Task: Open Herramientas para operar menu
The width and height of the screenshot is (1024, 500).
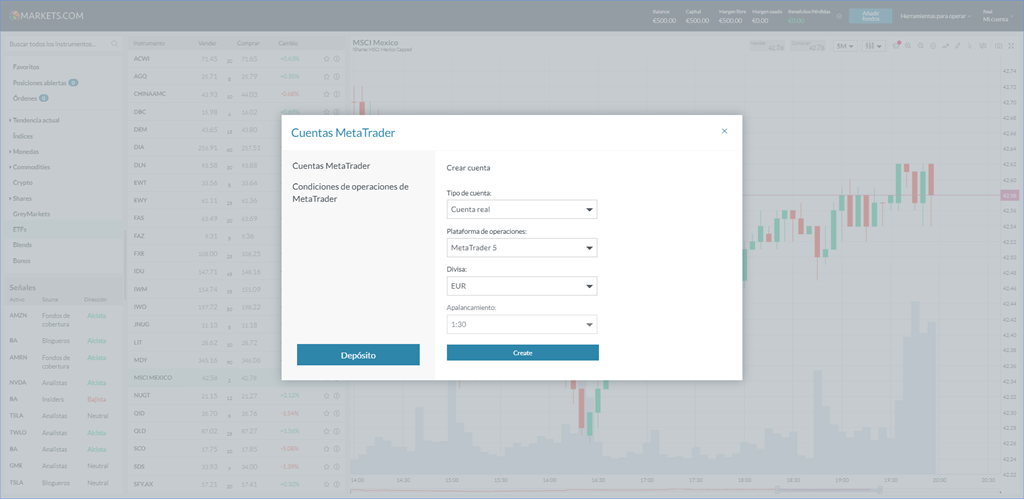Action: pyautogui.click(x=935, y=16)
